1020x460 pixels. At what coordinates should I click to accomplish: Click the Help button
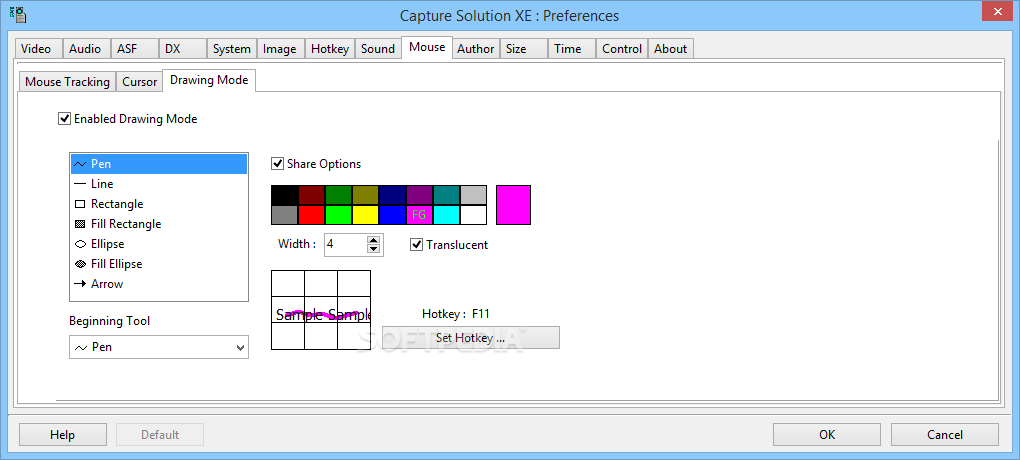click(62, 435)
